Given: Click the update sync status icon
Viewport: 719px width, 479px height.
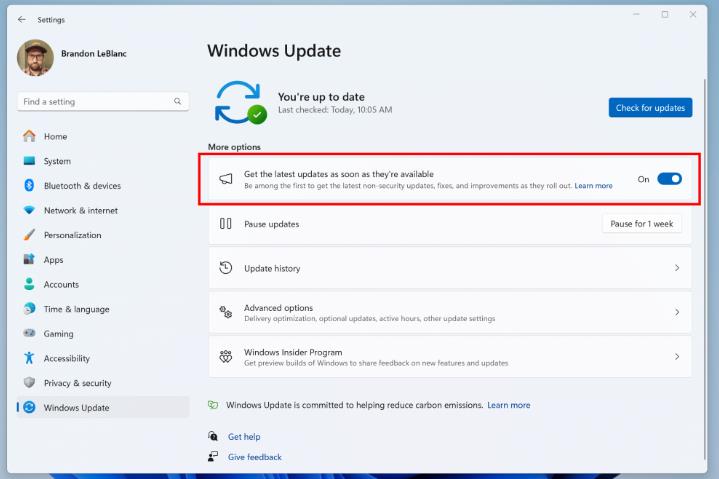Looking at the screenshot, I should 240,103.
